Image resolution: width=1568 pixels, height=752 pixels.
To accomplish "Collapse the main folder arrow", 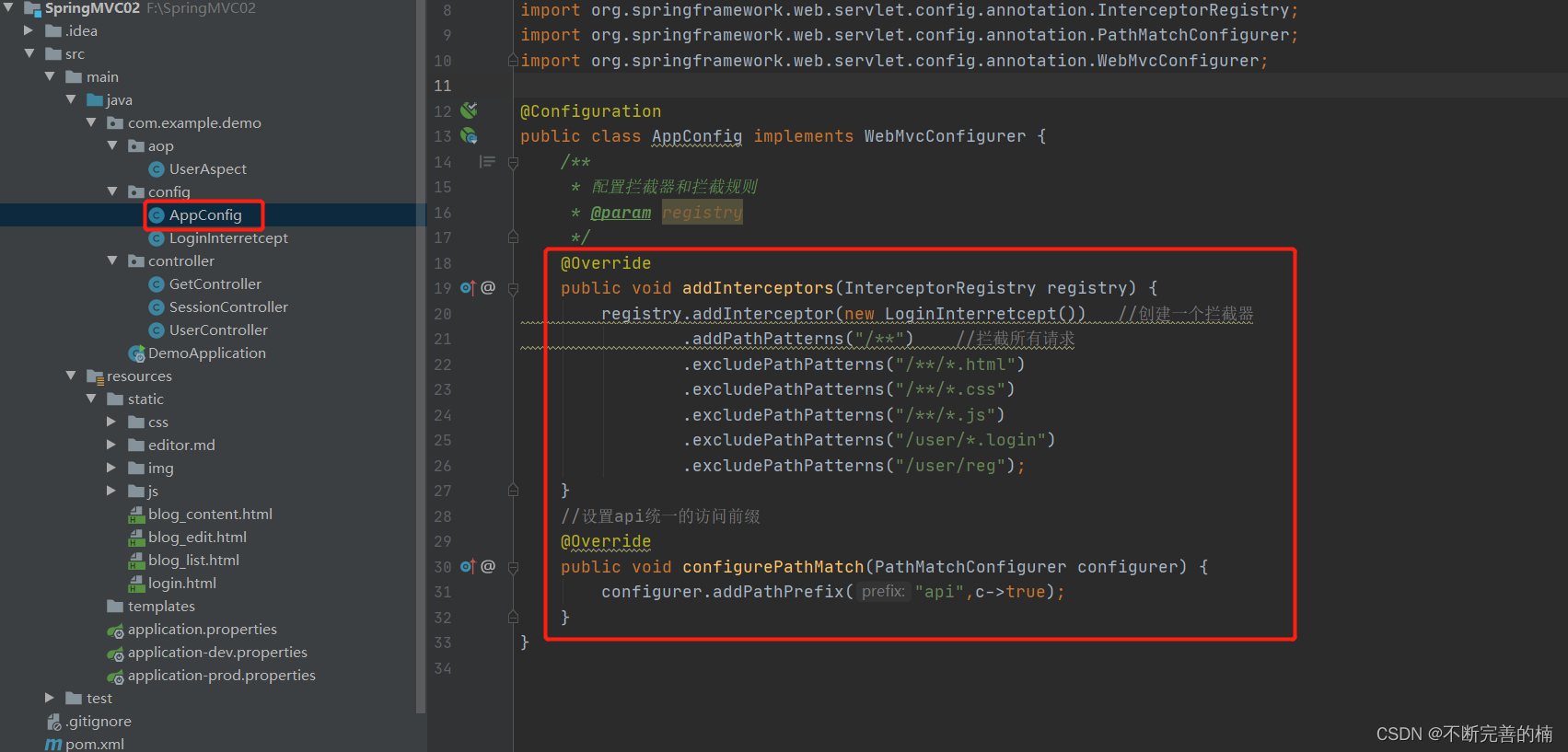I will click(x=50, y=76).
